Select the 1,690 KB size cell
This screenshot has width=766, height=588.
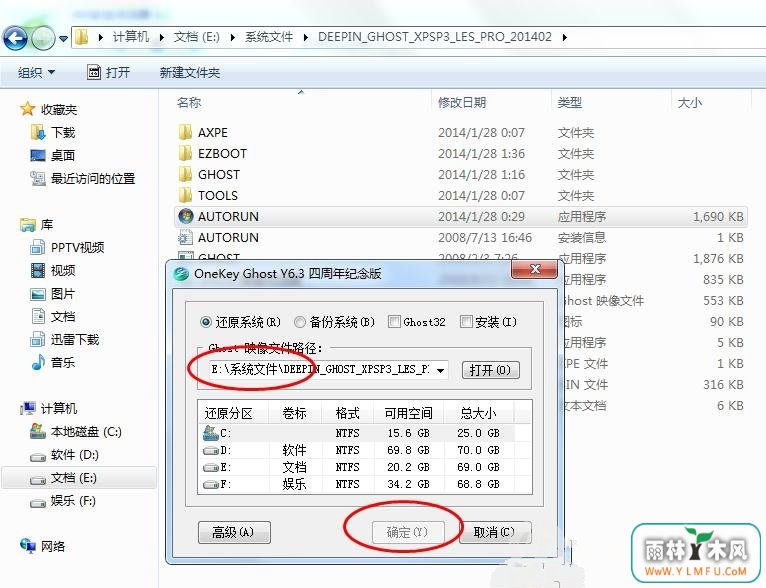coord(718,217)
